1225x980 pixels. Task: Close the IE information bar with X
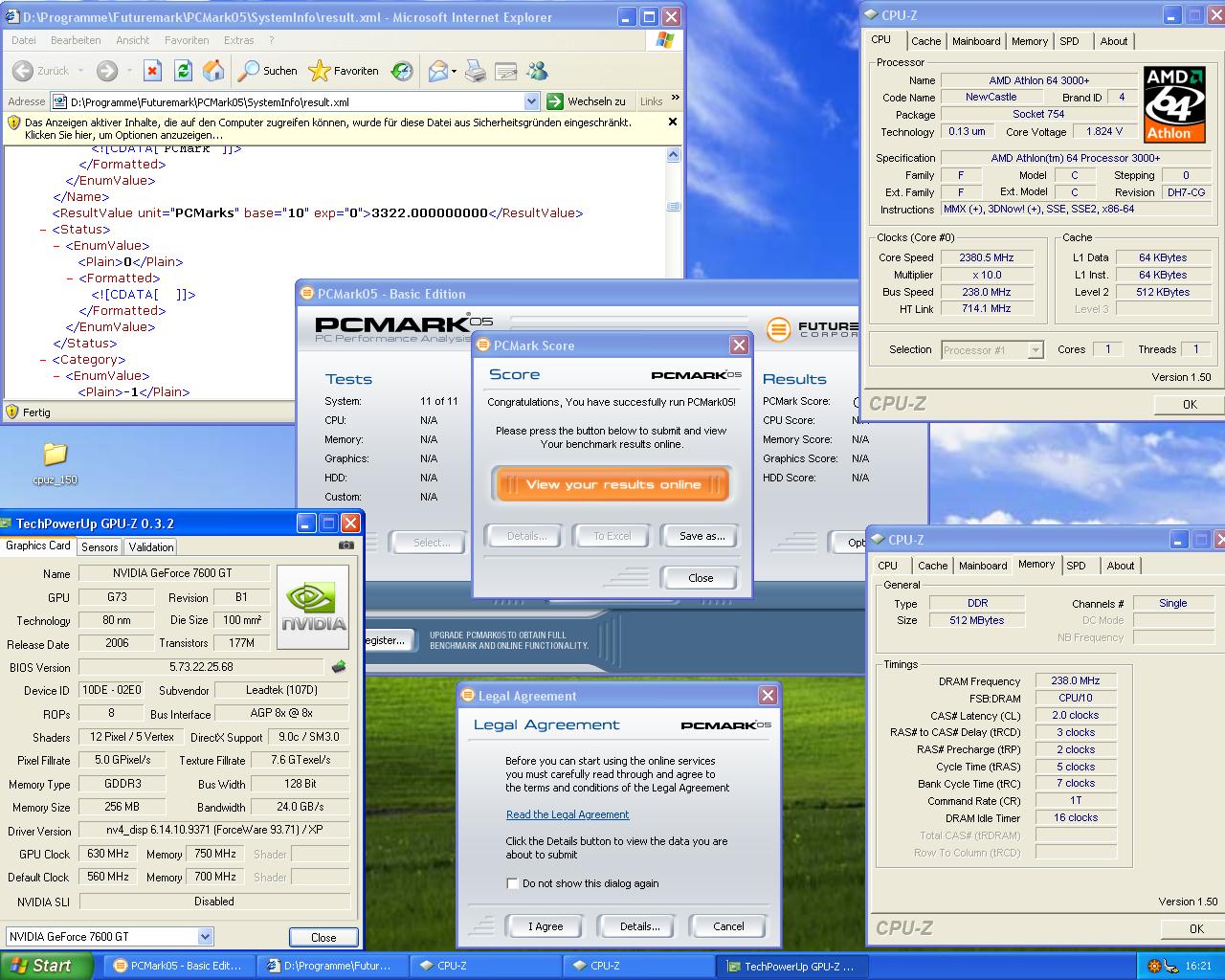tap(673, 122)
